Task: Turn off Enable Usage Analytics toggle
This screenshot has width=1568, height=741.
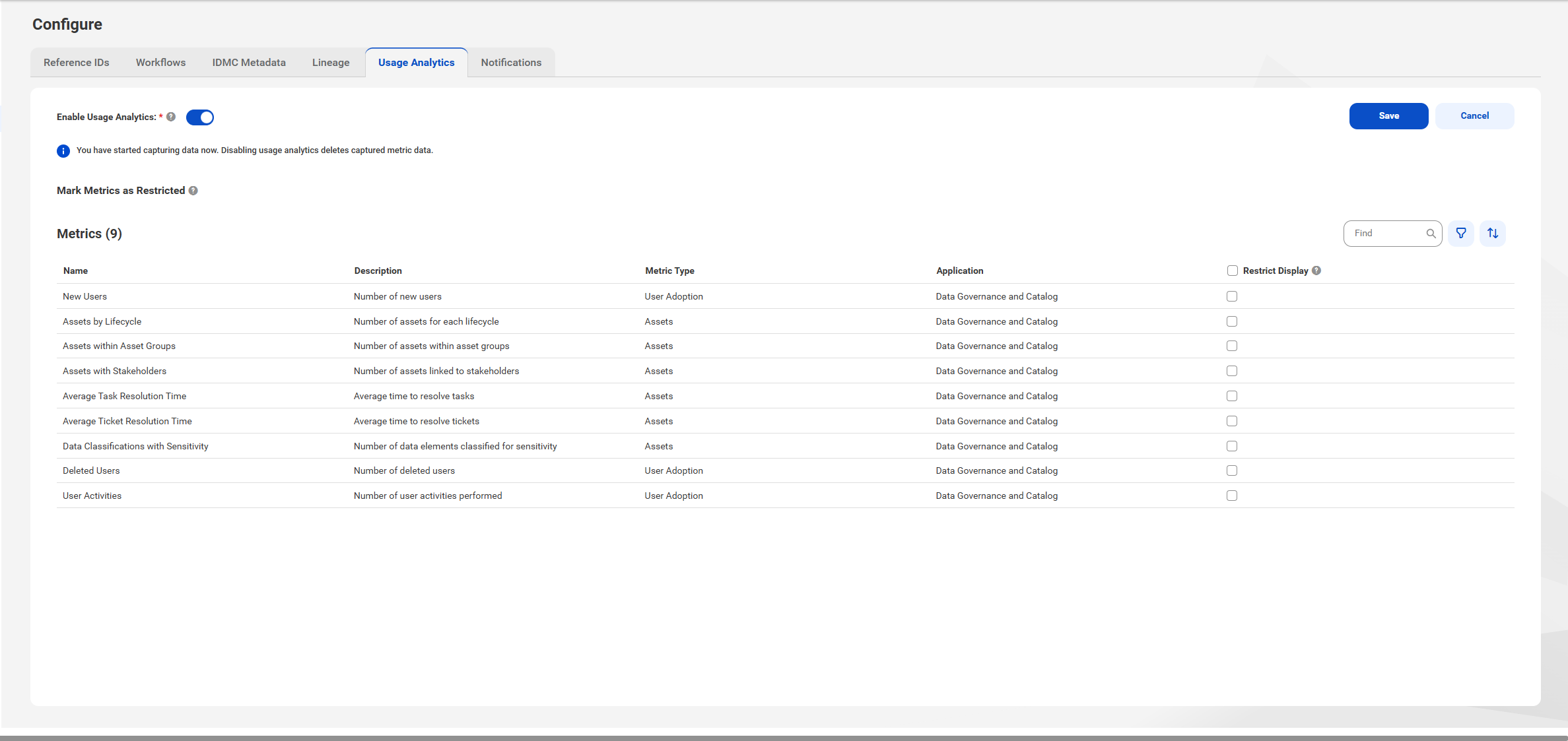Action: [x=200, y=117]
